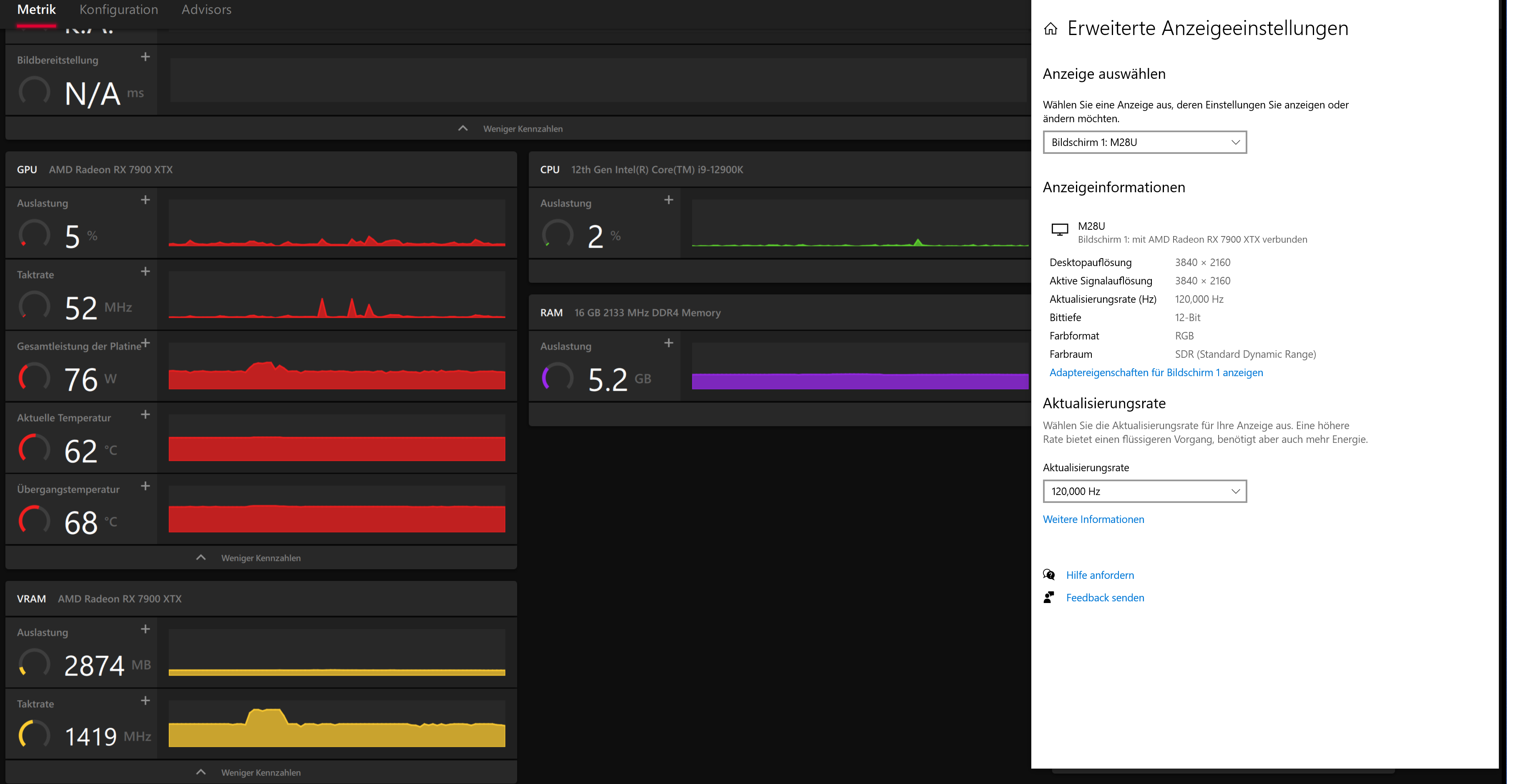Click plus icon beside CPU Auslastung
This screenshot has height=784, width=1513.
(669, 200)
